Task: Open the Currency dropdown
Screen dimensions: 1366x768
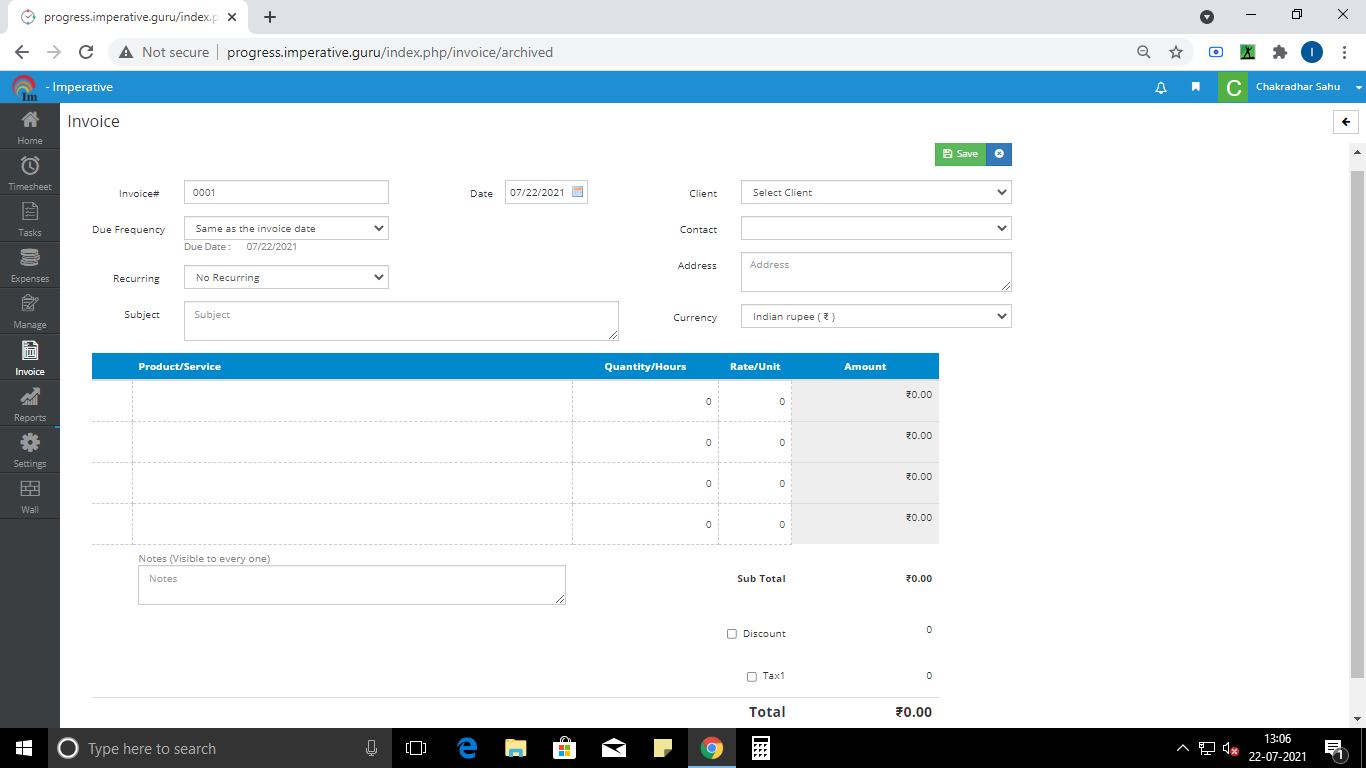Action: click(x=875, y=317)
